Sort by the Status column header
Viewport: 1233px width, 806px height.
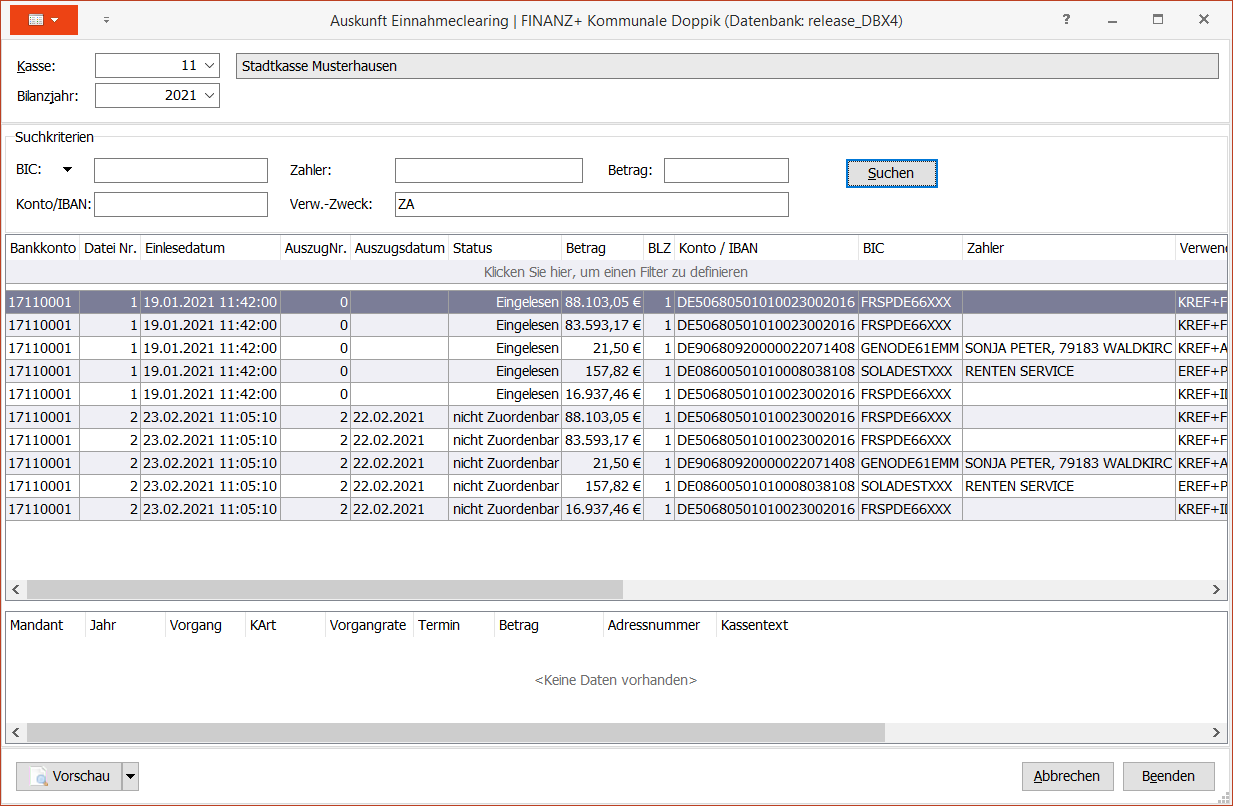coord(505,248)
